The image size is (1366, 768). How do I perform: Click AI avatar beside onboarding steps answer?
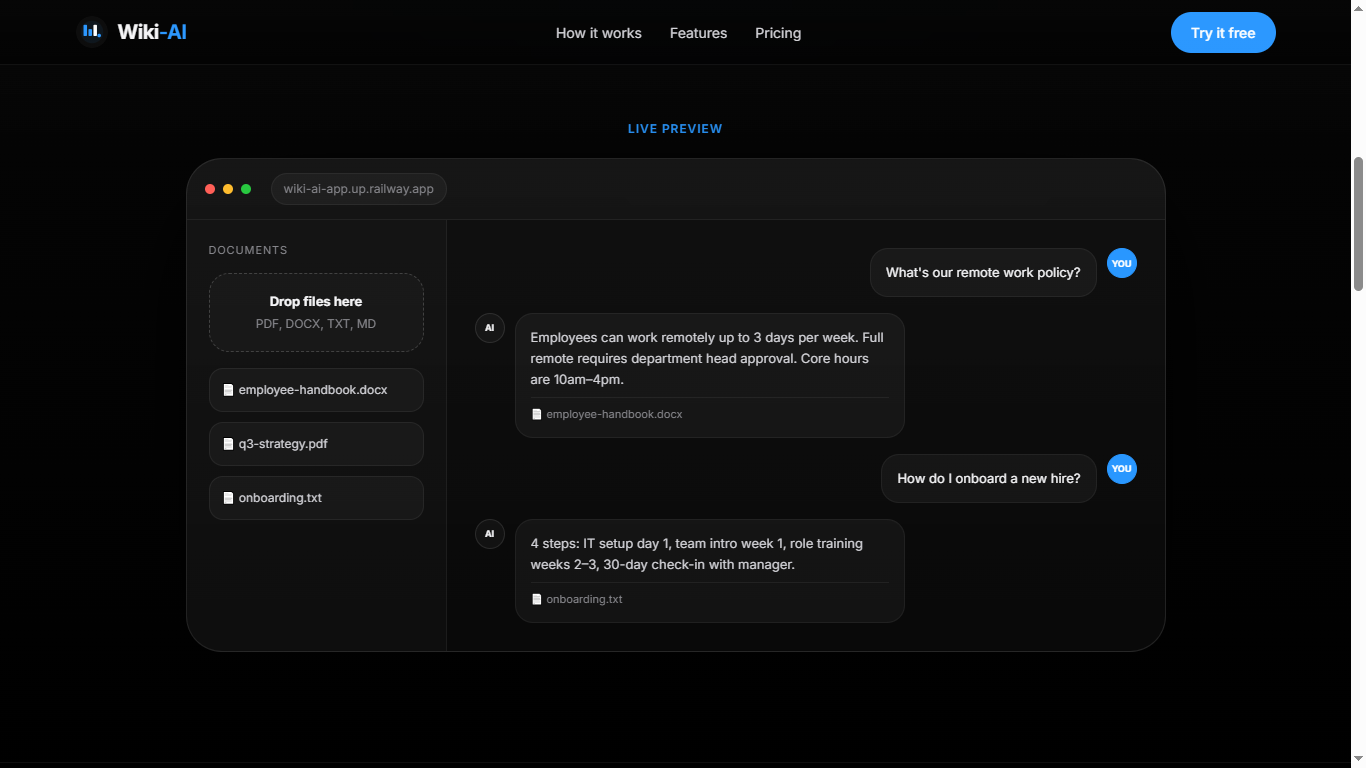490,534
